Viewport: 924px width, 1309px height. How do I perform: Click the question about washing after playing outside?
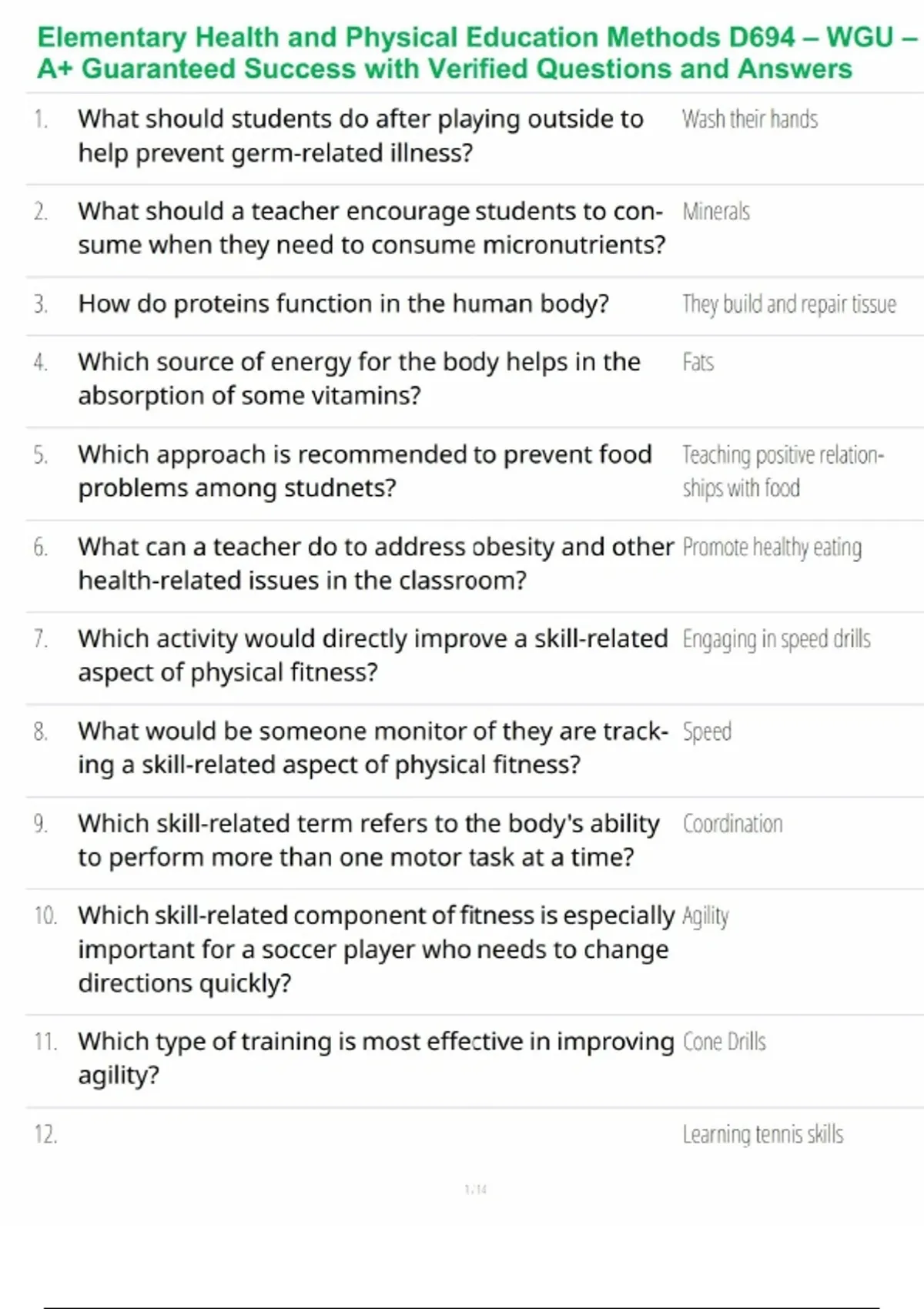[360, 136]
